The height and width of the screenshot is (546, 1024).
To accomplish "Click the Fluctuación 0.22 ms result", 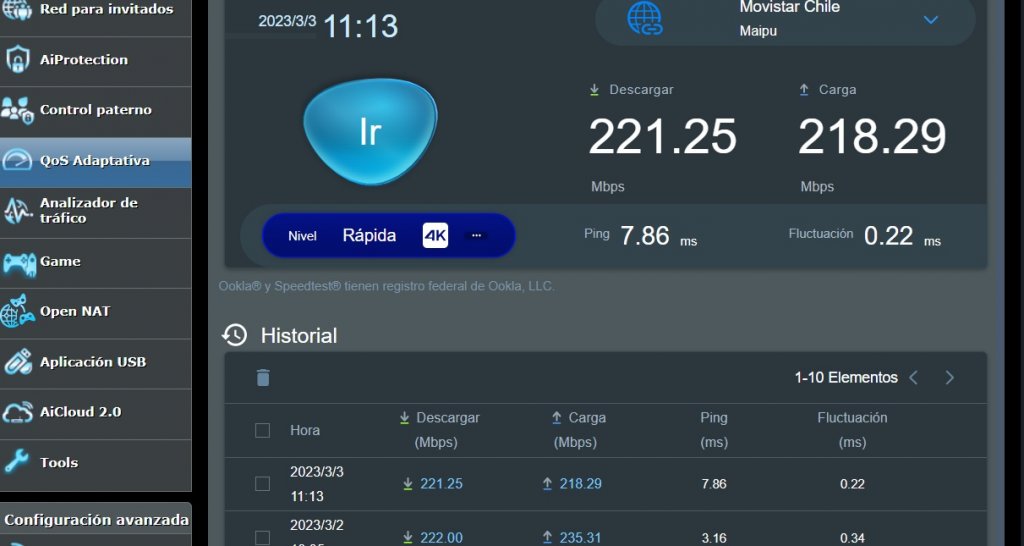I will pos(865,236).
